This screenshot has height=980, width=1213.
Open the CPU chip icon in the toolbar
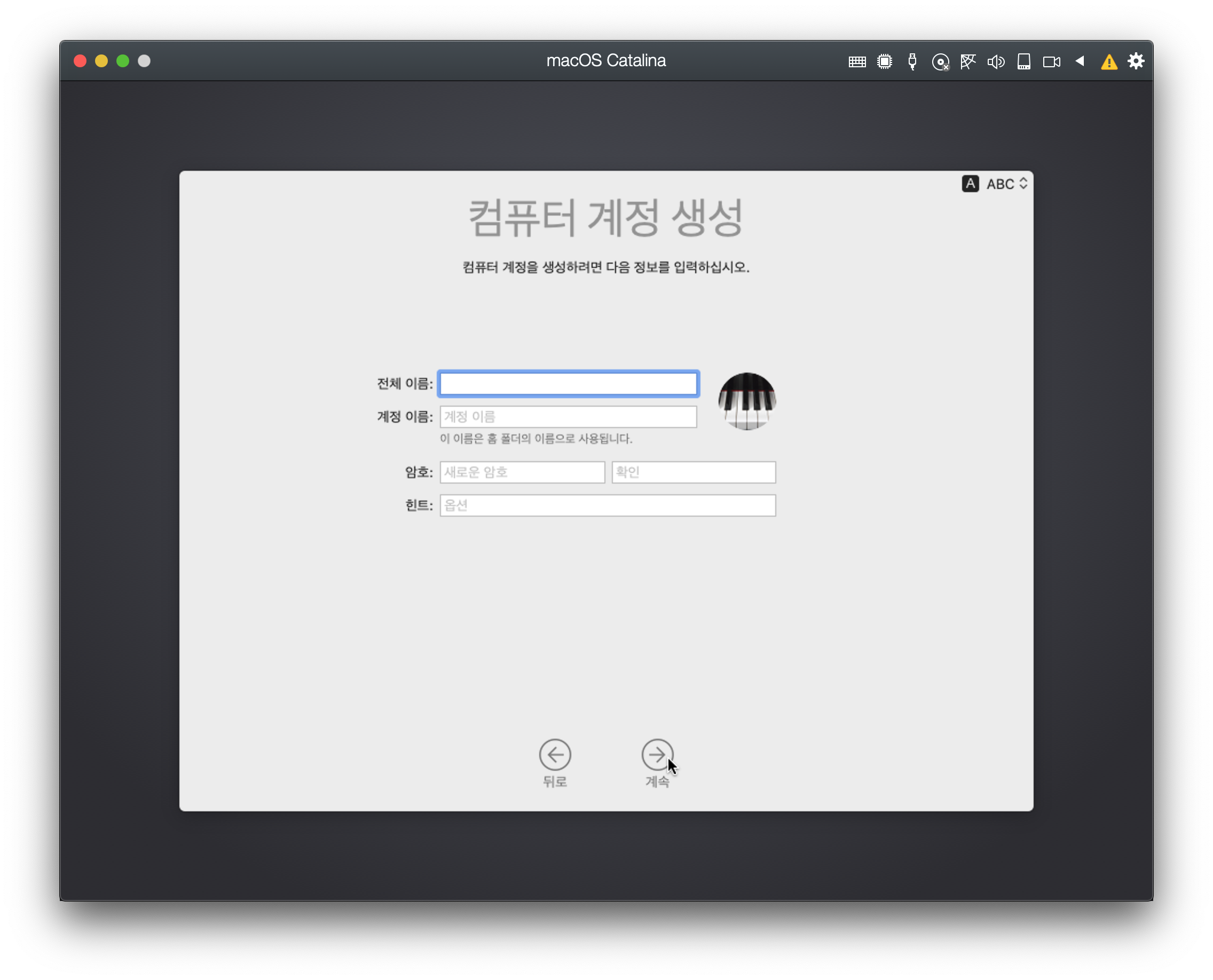(x=884, y=61)
